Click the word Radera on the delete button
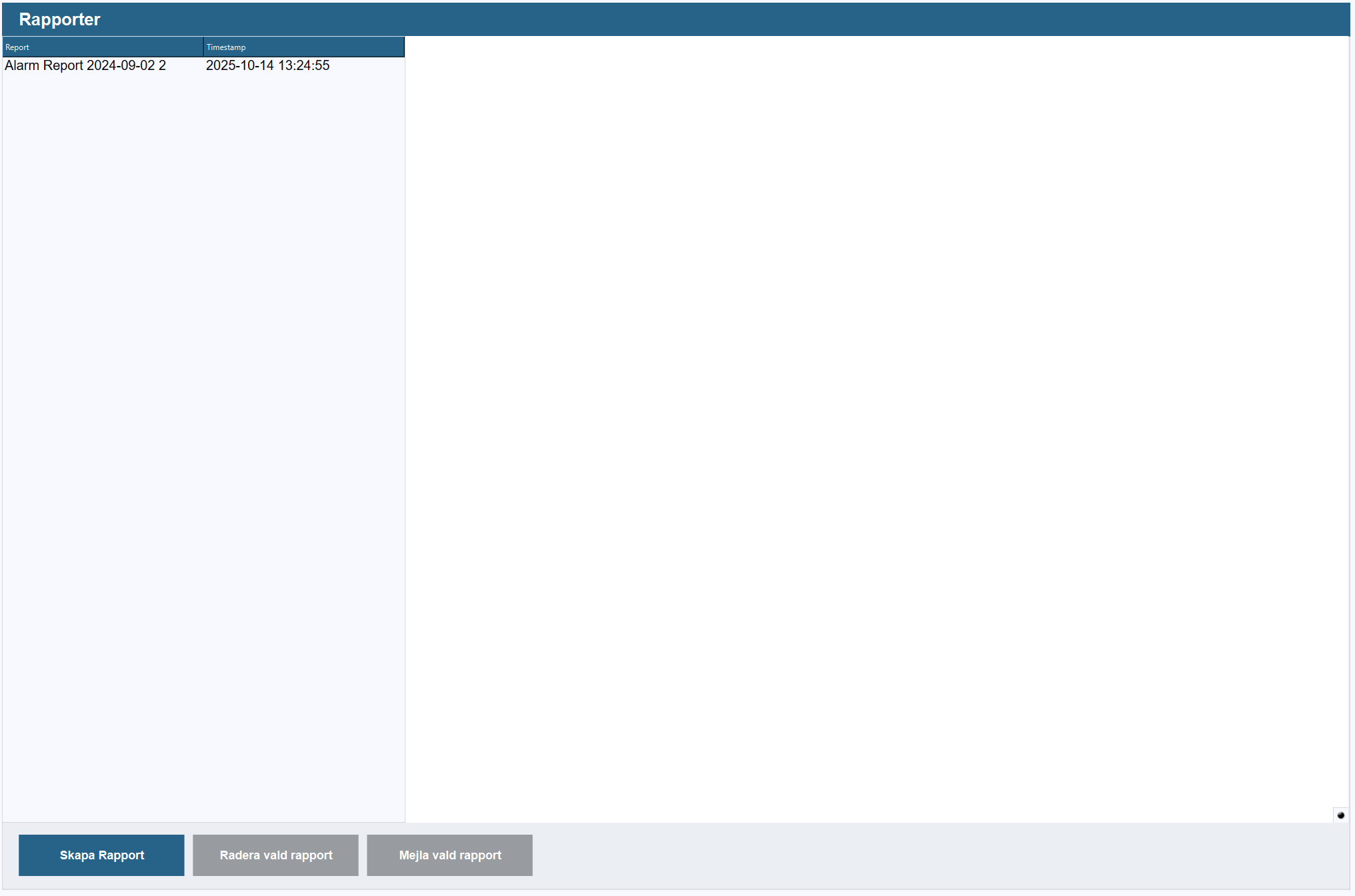The image size is (1355, 896). coord(240,855)
